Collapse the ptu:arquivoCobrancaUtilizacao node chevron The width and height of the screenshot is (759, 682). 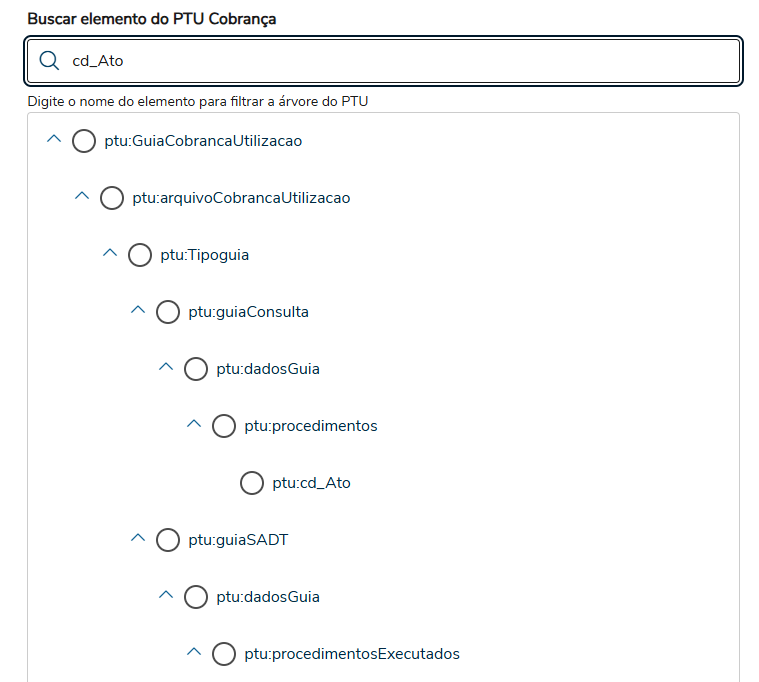tap(82, 197)
